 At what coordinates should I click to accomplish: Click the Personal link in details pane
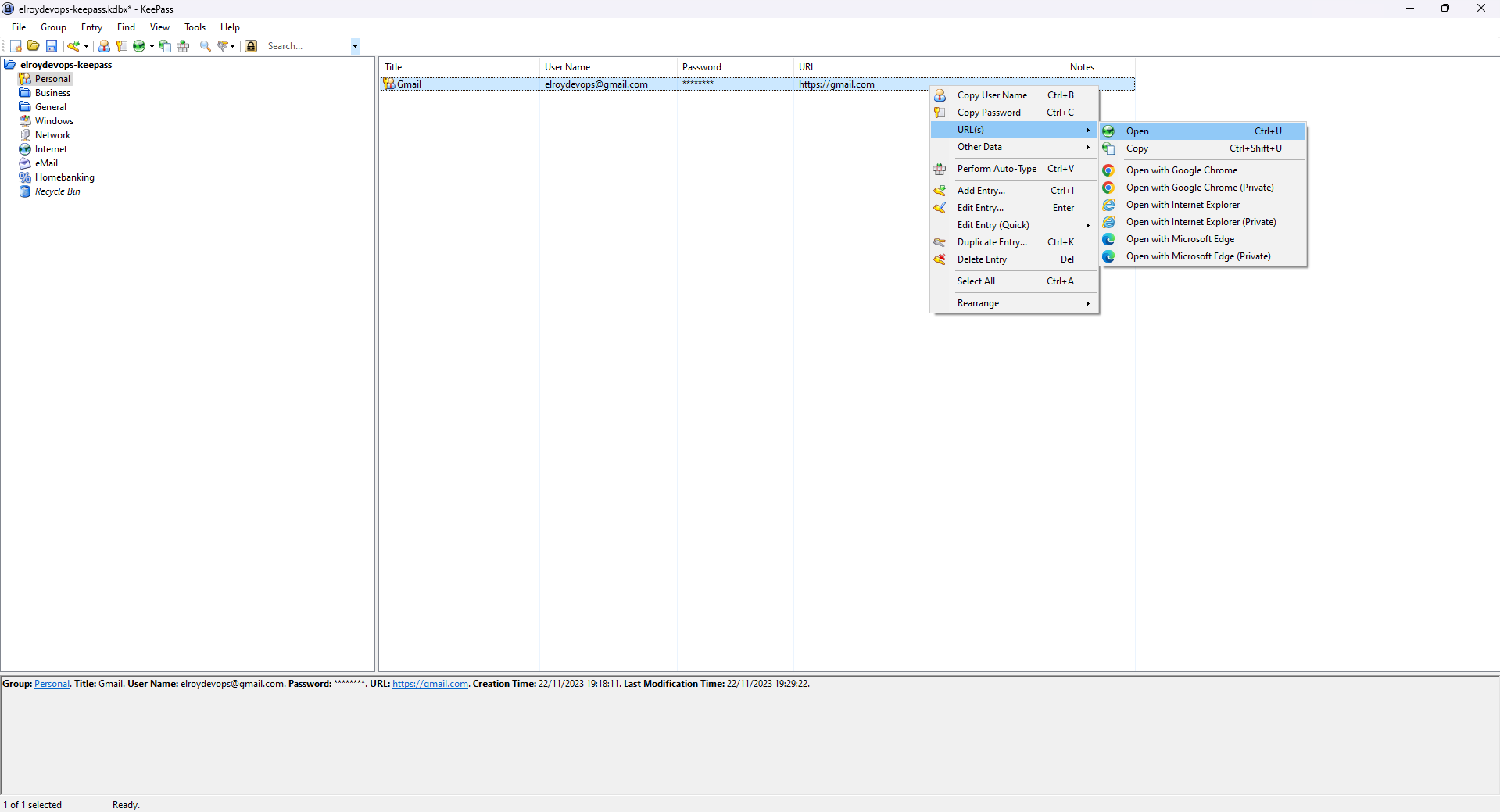point(52,684)
